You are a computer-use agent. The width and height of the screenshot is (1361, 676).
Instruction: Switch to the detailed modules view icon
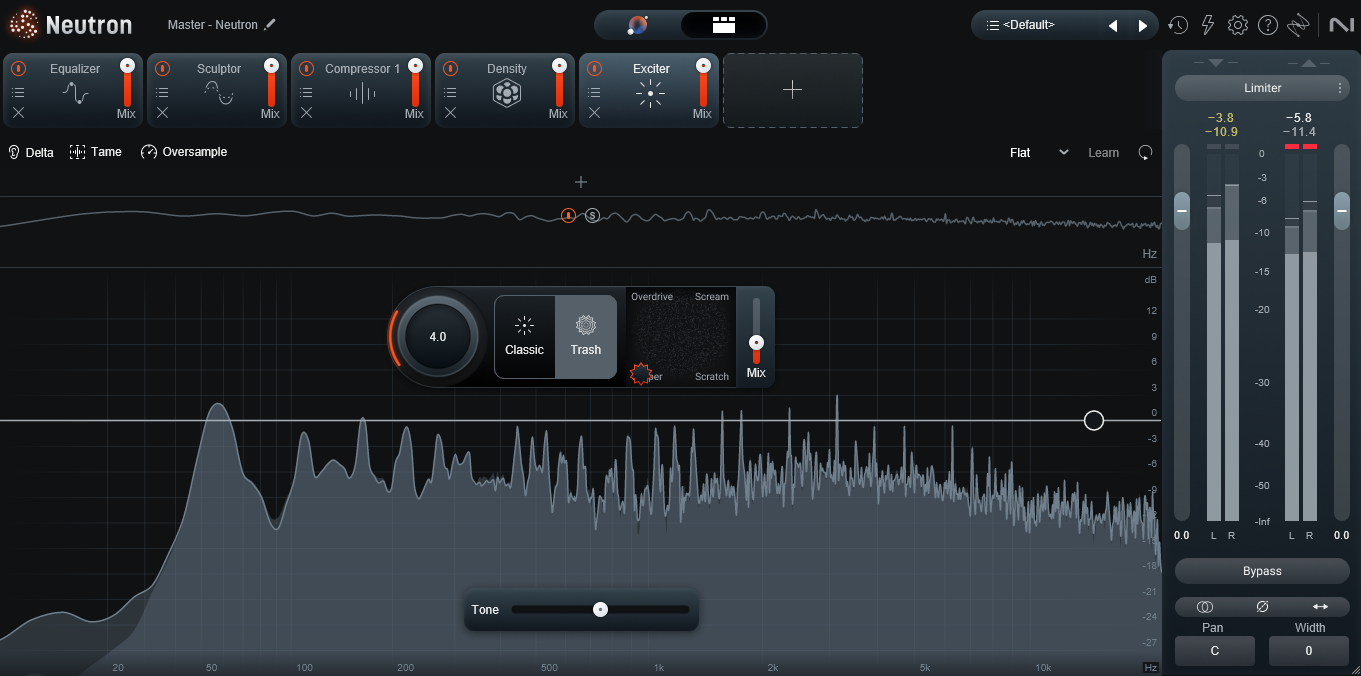724,25
